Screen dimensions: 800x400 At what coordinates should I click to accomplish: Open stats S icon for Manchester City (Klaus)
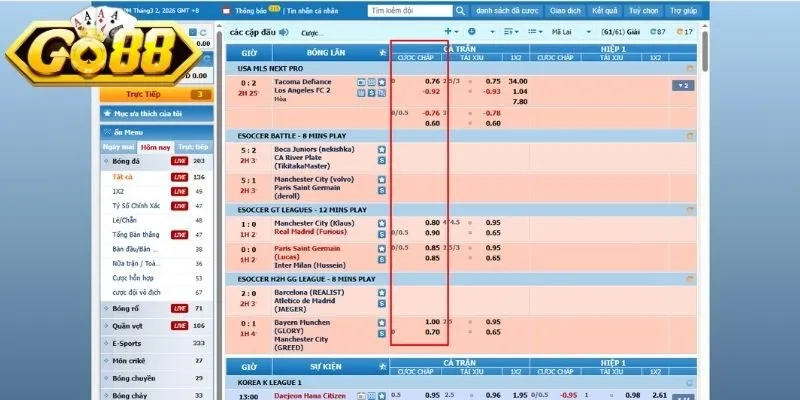[382, 234]
